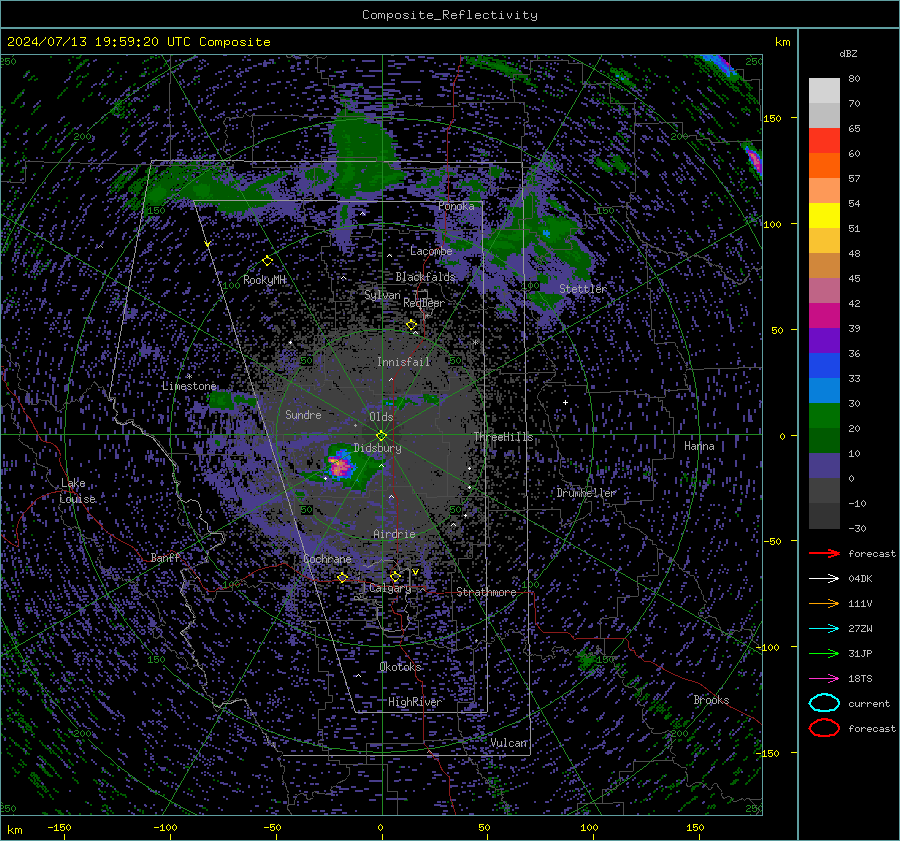
Task: Click the Hanna city label
Action: point(699,446)
